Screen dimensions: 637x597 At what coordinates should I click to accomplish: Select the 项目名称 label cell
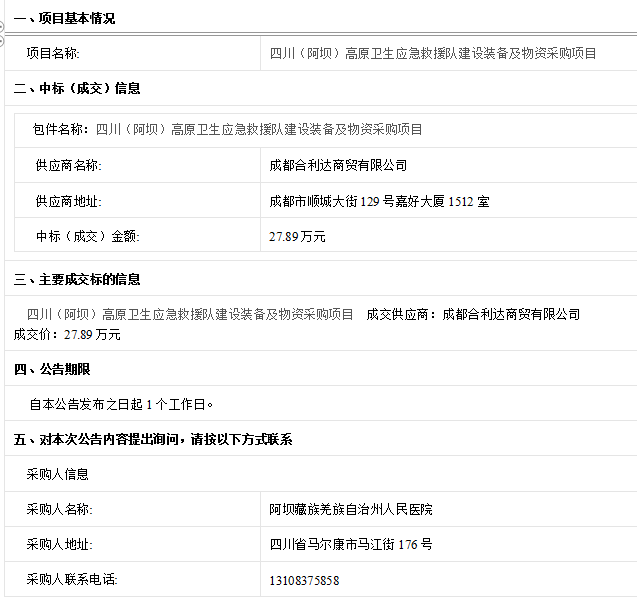click(x=53, y=53)
